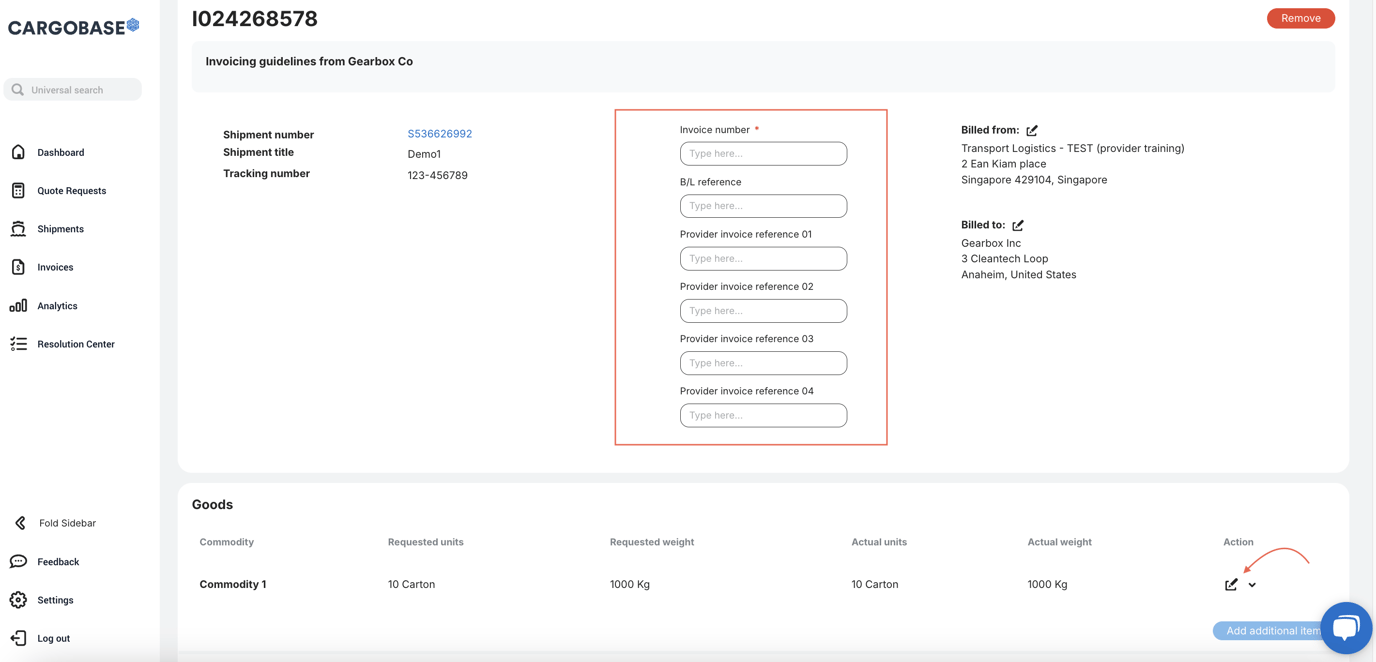Remove this invoice draft
This screenshot has width=1376, height=662.
tap(1300, 17)
